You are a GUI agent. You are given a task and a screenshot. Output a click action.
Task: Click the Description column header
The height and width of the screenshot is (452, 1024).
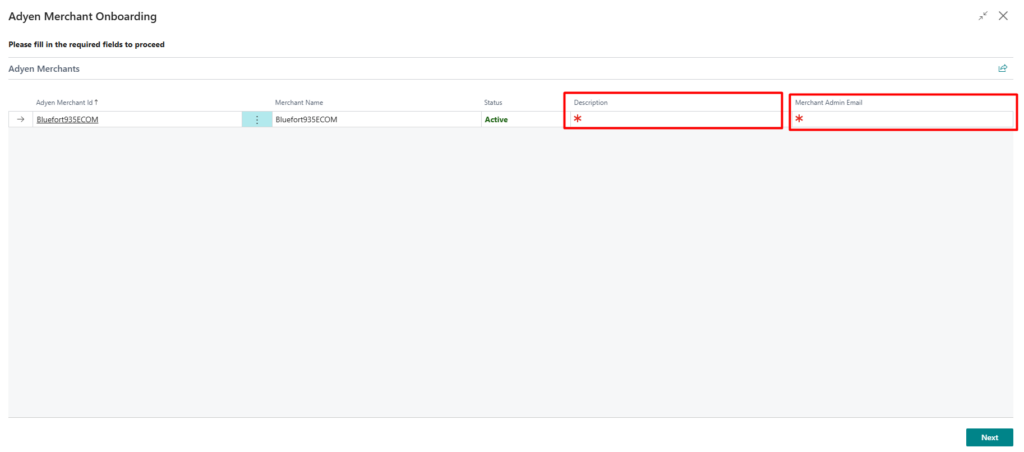[x=591, y=102]
